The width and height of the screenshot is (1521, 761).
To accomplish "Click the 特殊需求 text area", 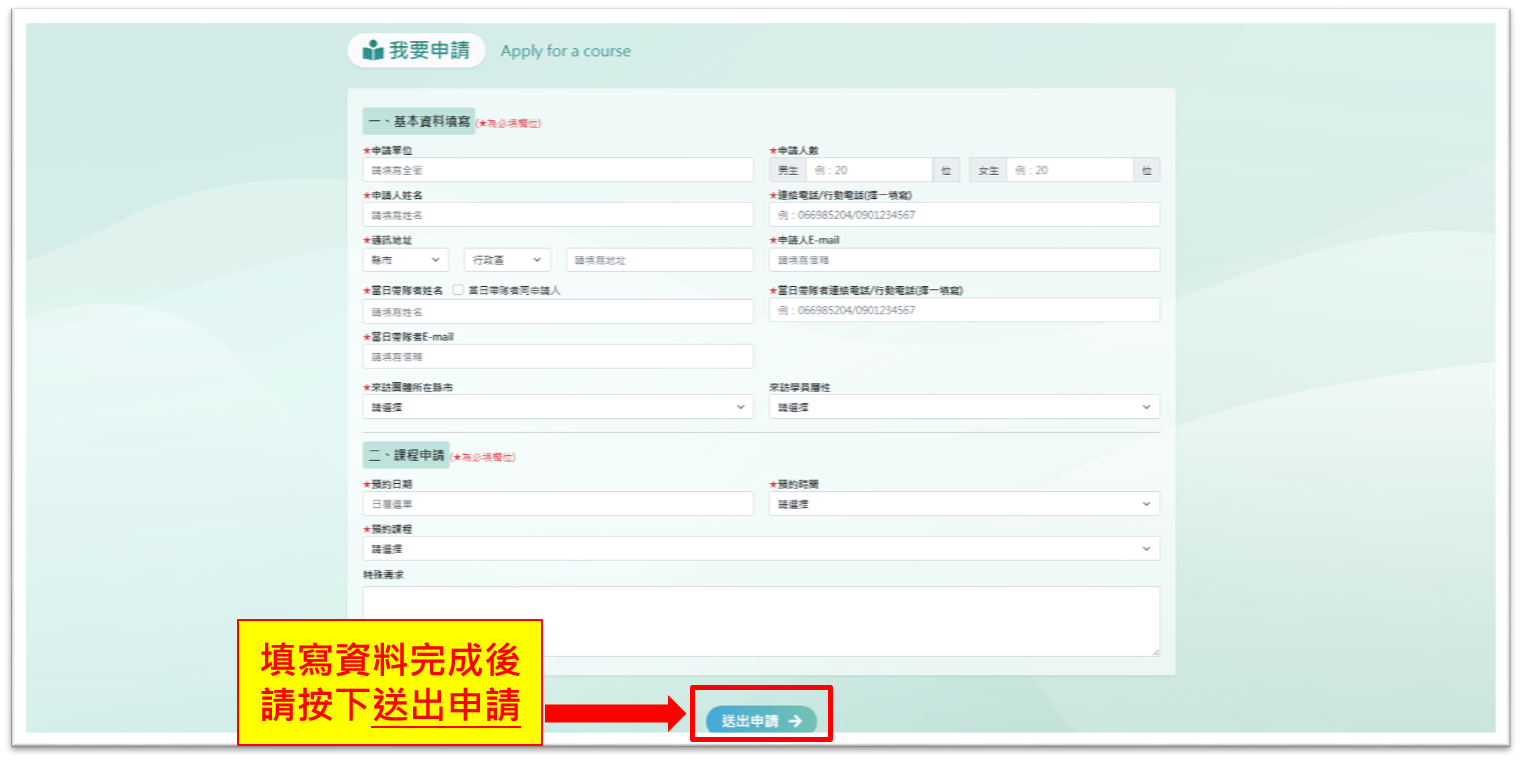I will (x=761, y=621).
